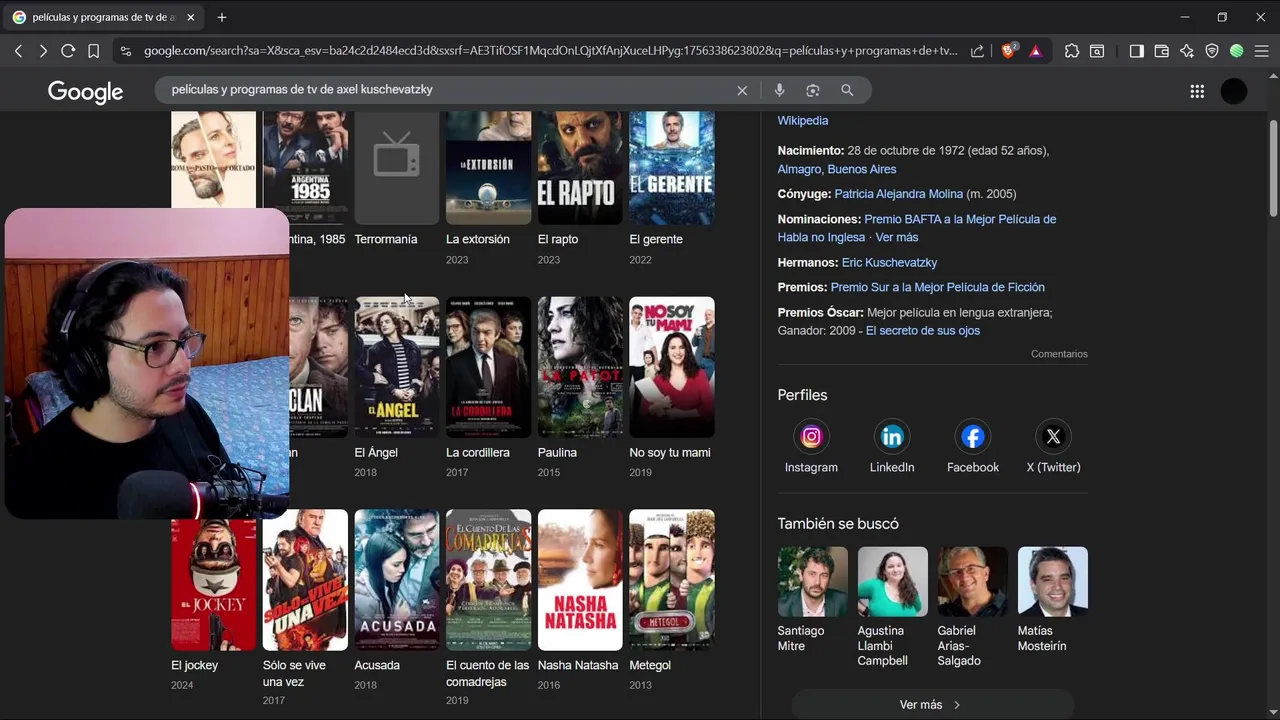The image size is (1280, 720).
Task: Clear the Google search box with X
Action: tap(742, 90)
